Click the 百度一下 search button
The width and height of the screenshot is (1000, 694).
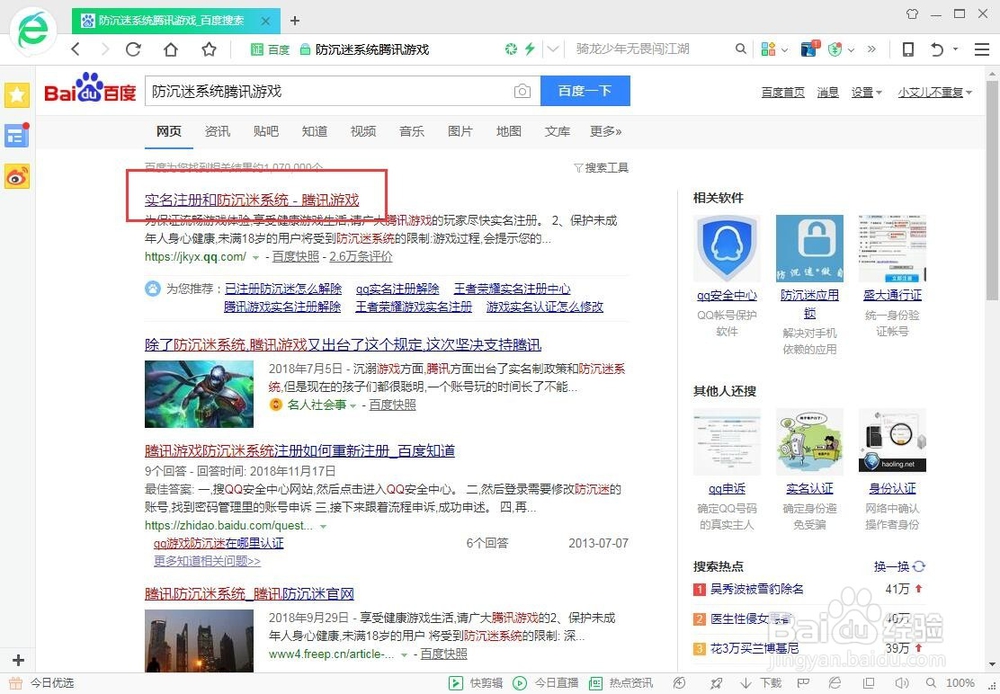tap(585, 91)
